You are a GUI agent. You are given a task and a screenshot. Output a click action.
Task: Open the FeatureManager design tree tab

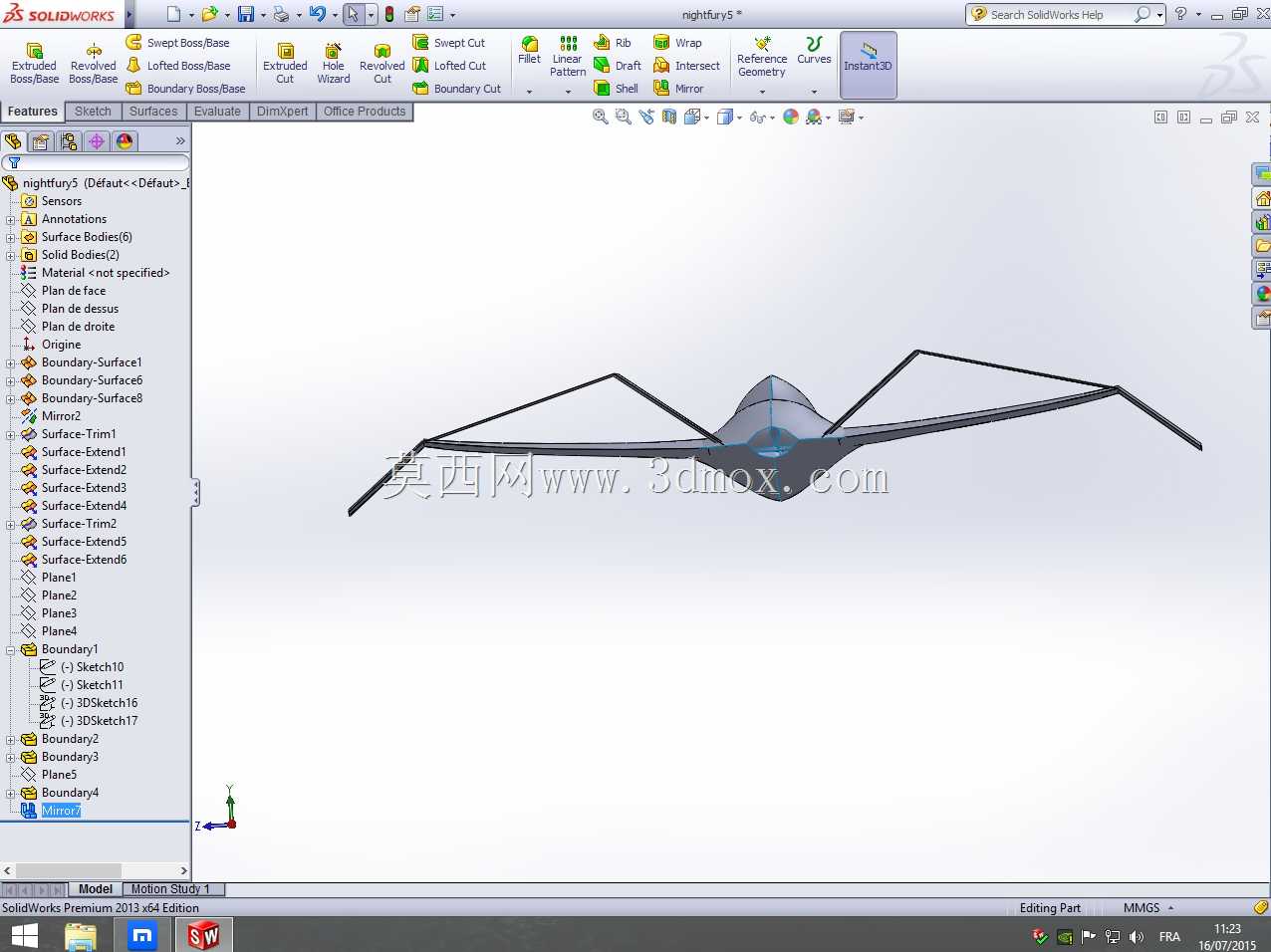coord(13,141)
